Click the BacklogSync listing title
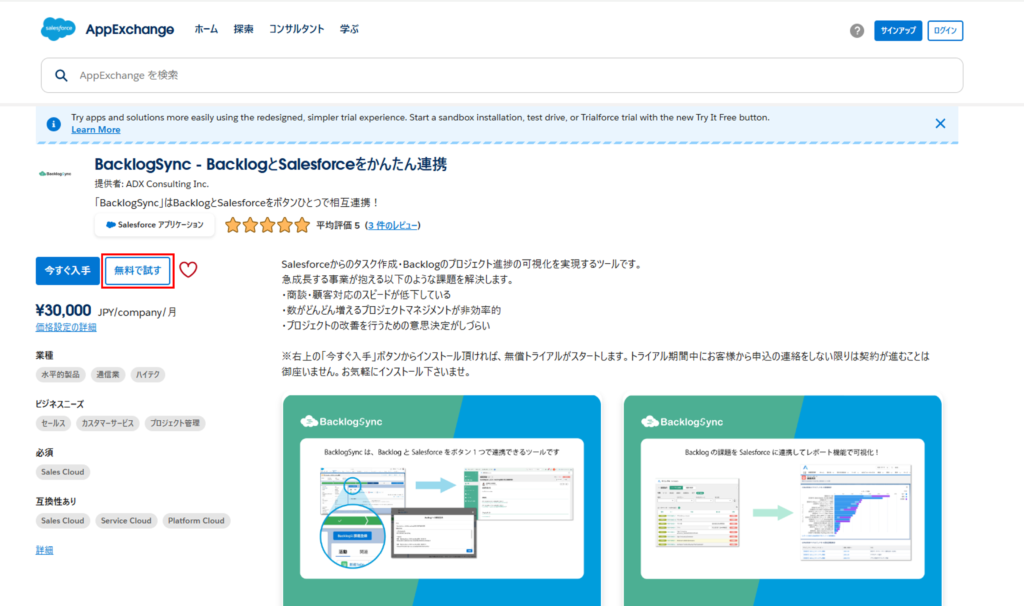This screenshot has height=606, width=1024. point(270,165)
